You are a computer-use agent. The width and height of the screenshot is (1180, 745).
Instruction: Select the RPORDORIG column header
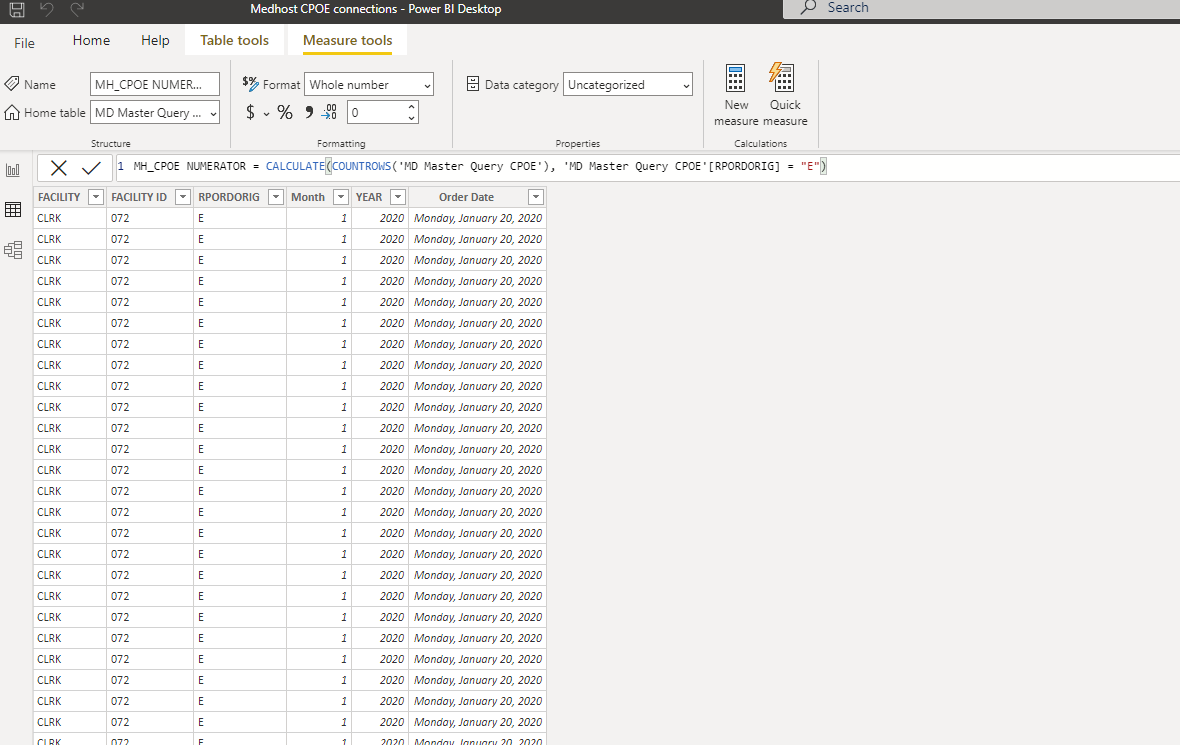(229, 197)
